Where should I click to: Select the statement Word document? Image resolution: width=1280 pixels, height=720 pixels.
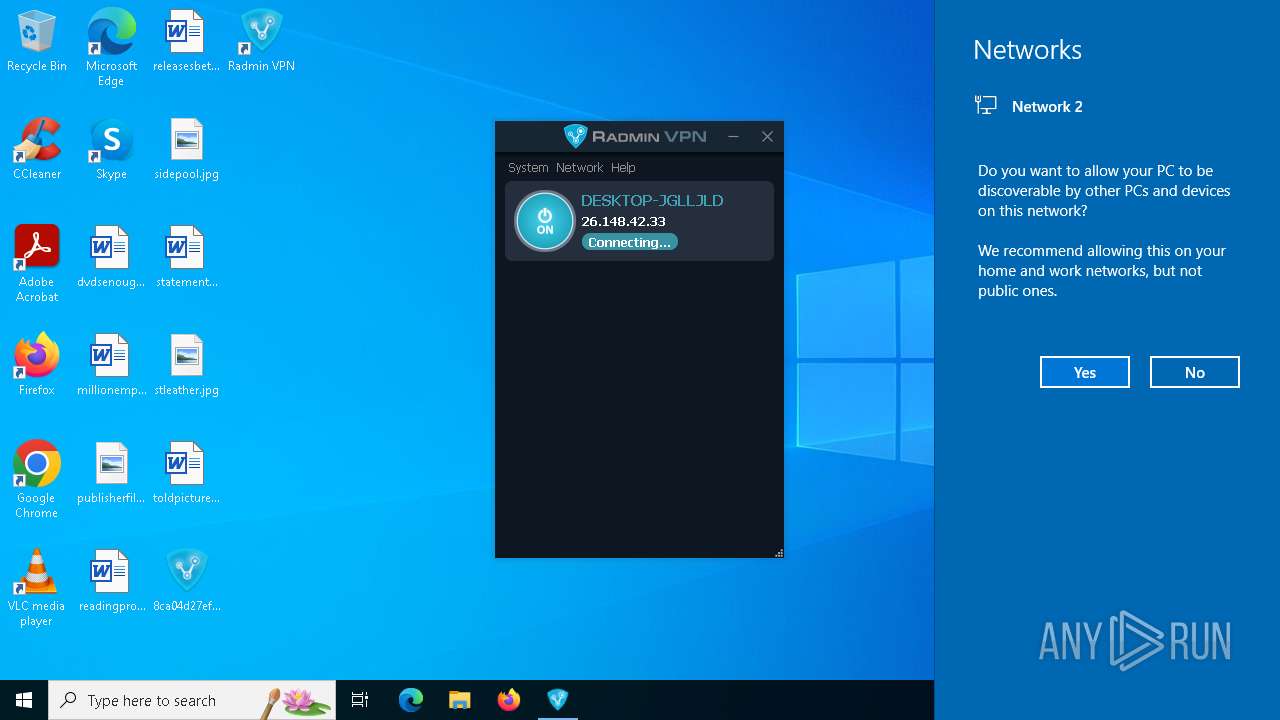pos(186,258)
